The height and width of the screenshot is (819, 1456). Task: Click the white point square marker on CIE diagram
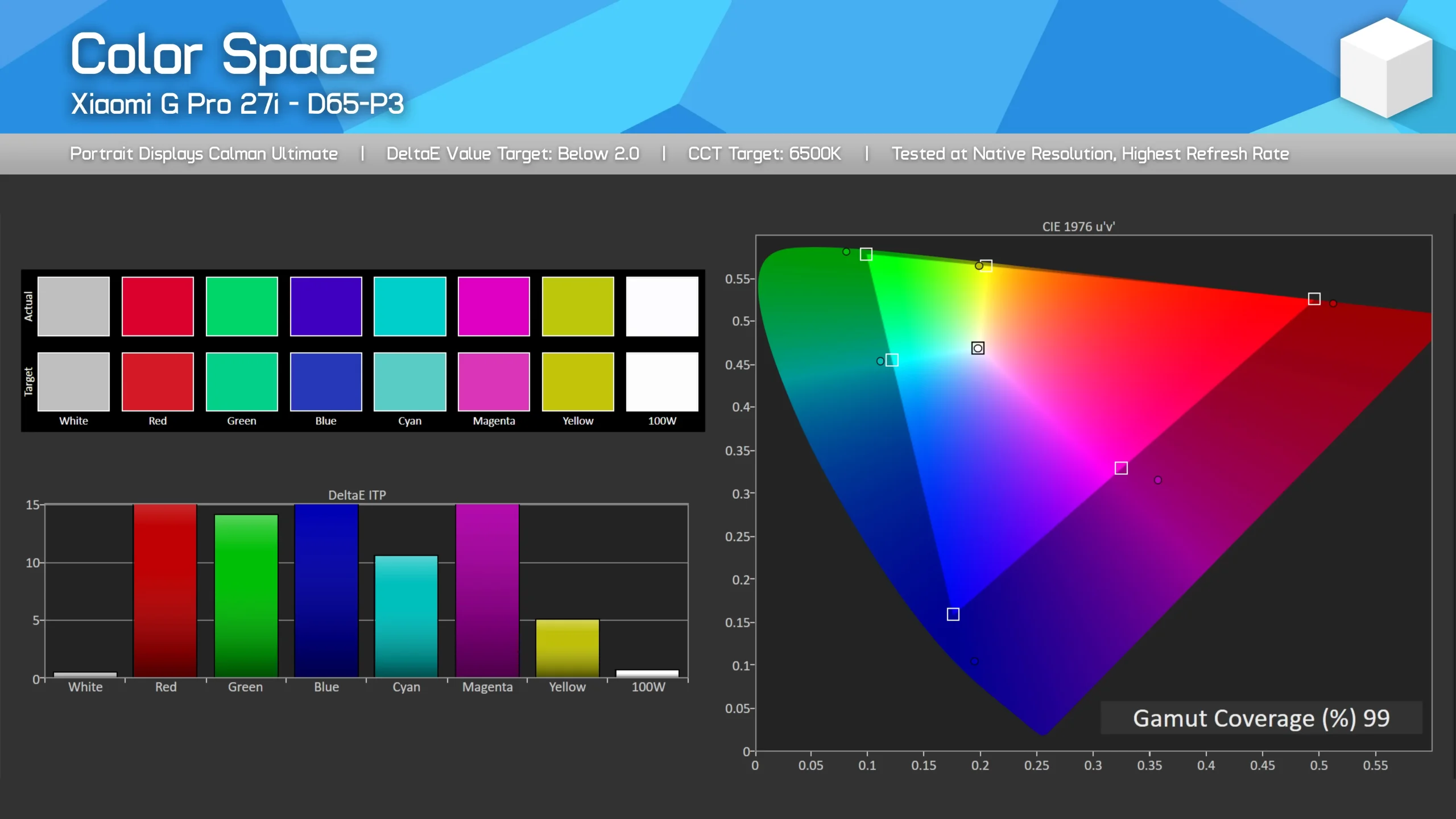(x=978, y=348)
